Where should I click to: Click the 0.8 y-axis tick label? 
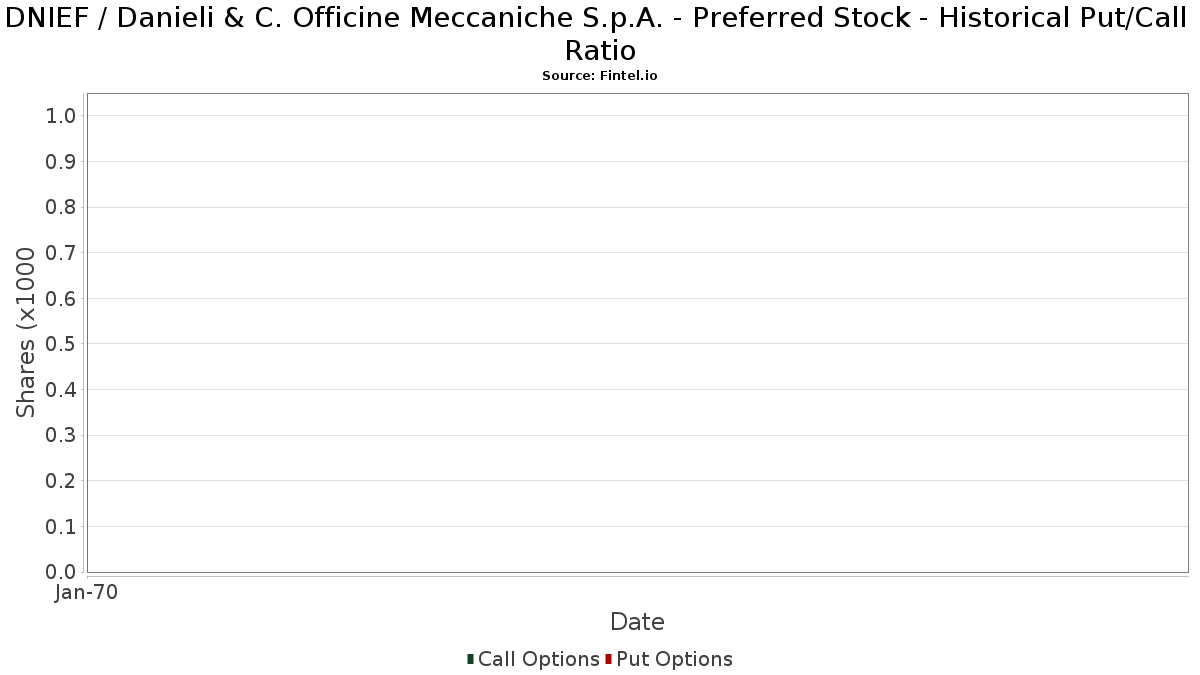(61, 207)
